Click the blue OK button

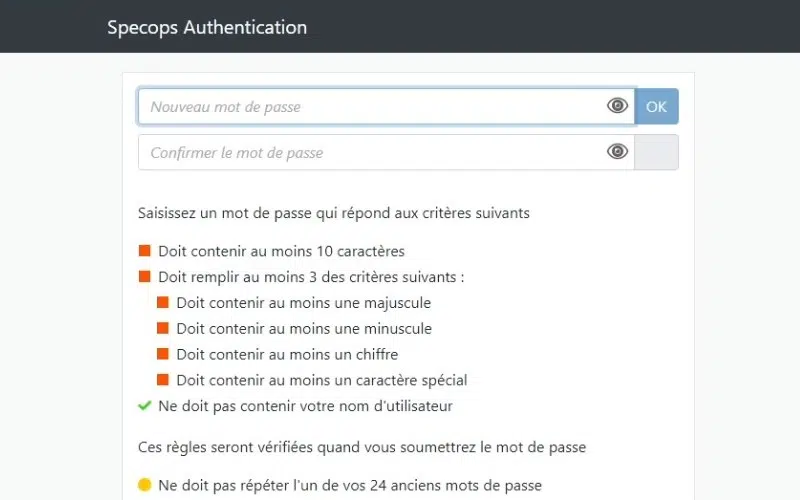(656, 106)
